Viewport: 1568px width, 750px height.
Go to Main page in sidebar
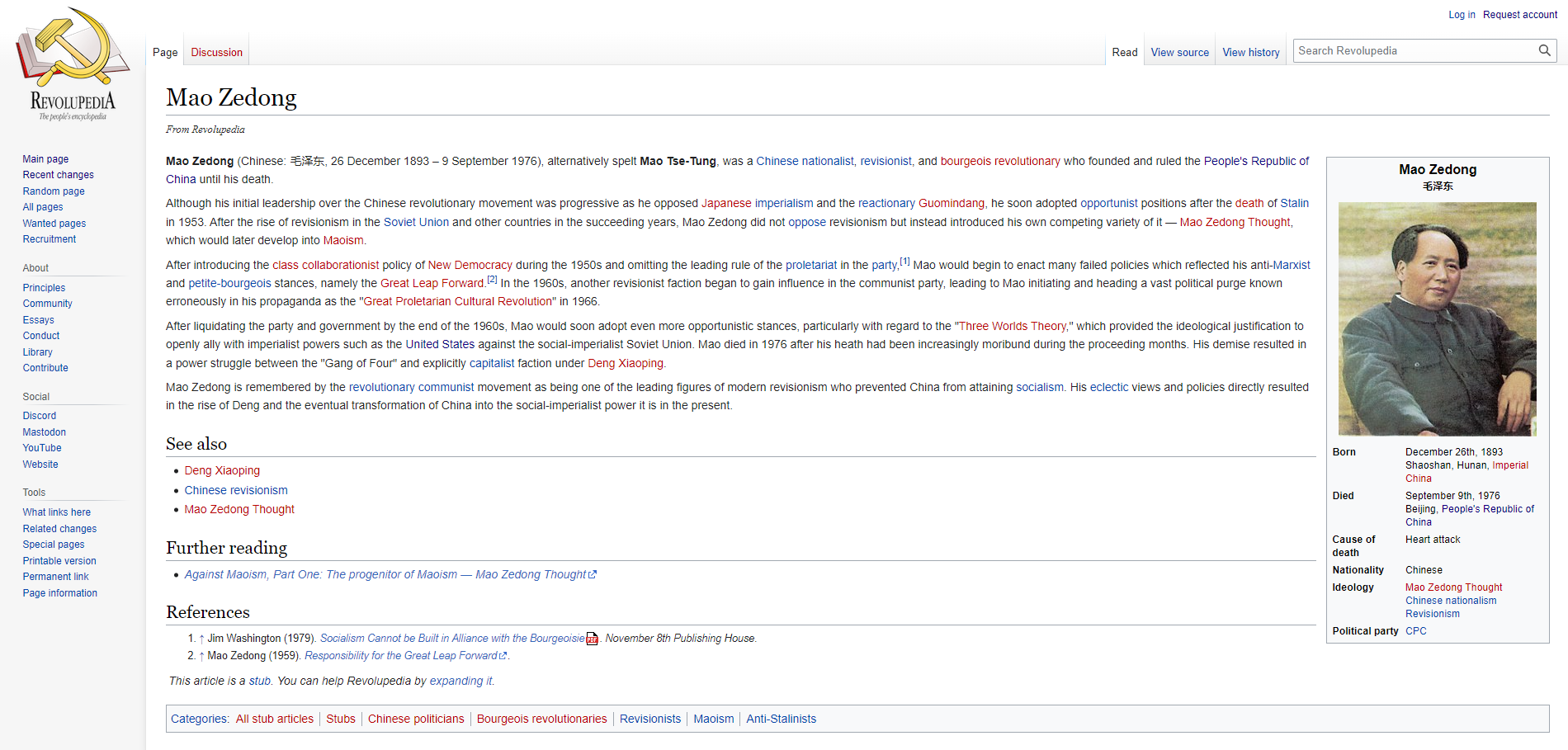tap(45, 159)
